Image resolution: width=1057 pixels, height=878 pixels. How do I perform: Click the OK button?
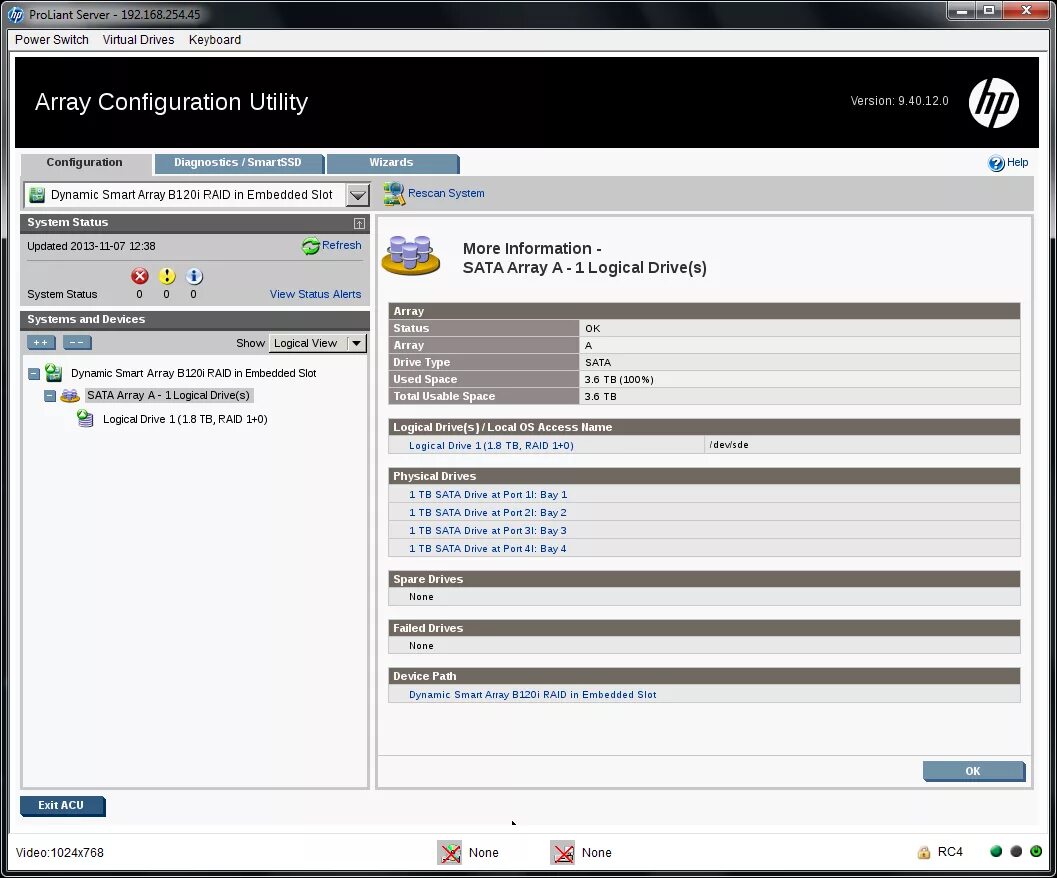[973, 771]
